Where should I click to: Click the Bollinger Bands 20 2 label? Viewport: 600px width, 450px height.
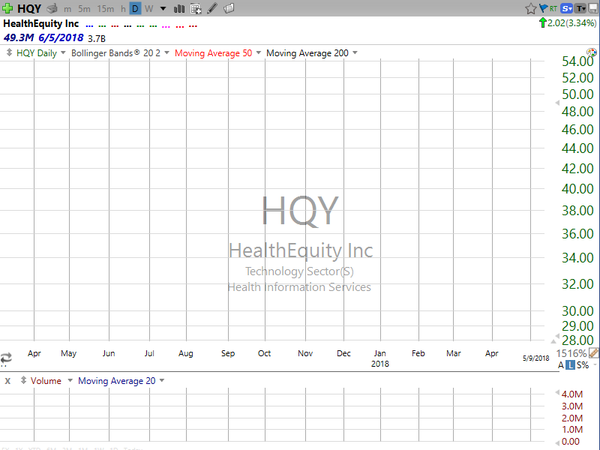116,53
